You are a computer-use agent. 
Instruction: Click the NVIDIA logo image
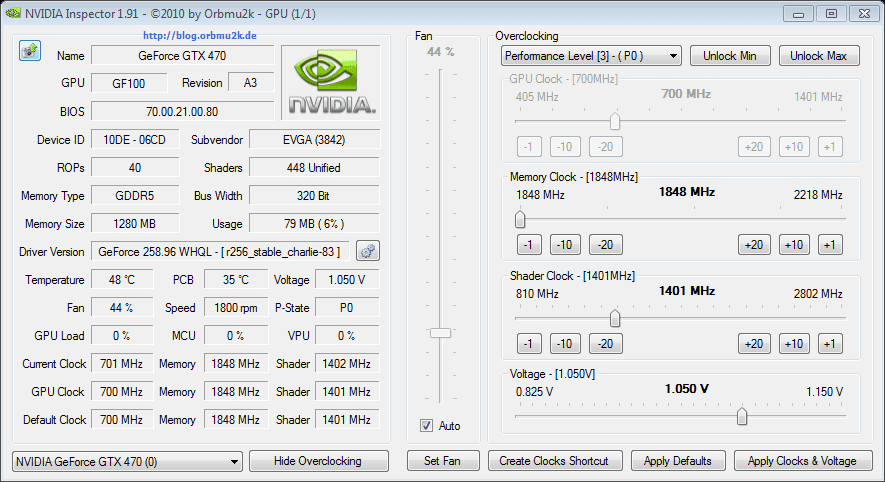331,83
